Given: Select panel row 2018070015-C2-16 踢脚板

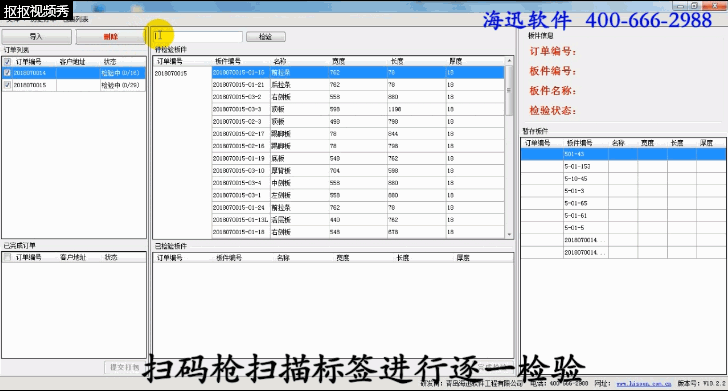Looking at the screenshot, I should tap(358, 146).
